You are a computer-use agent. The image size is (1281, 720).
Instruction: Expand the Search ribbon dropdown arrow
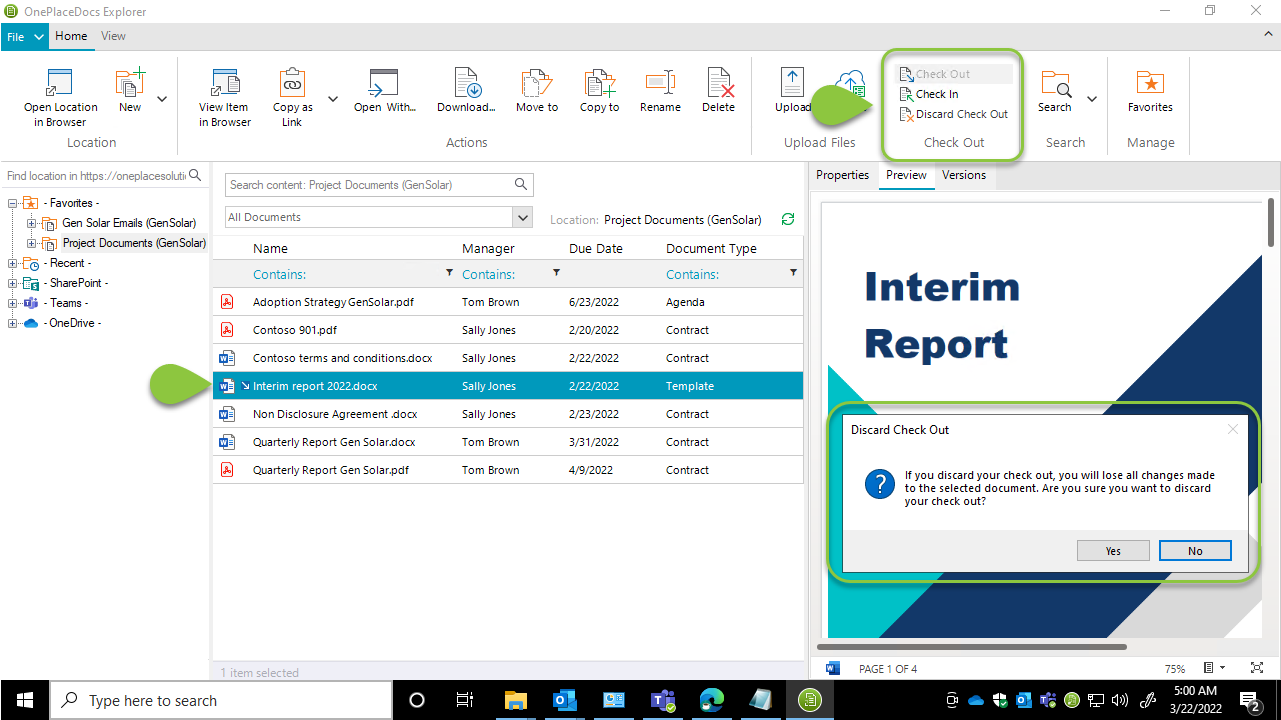coord(1092,99)
